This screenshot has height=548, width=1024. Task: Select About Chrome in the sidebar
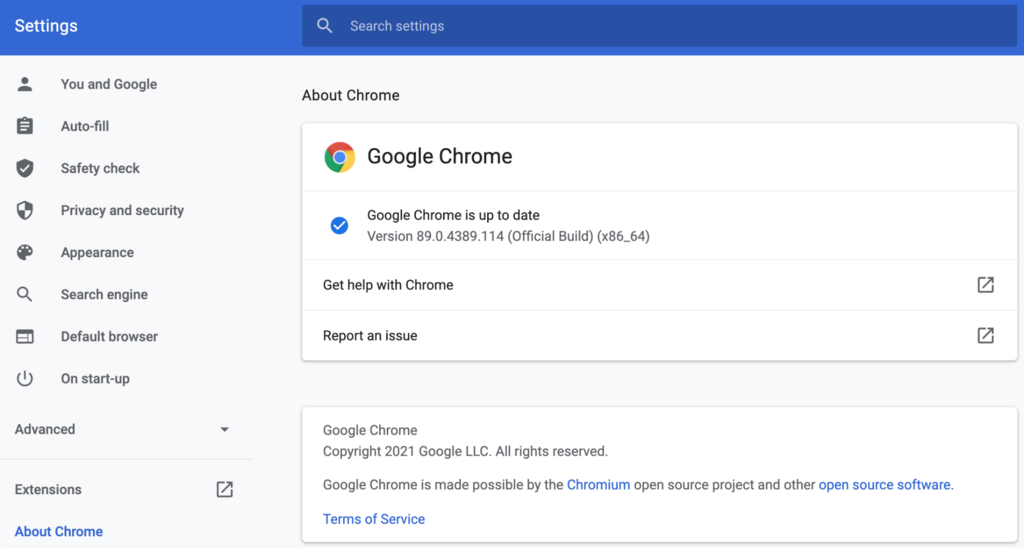59,531
